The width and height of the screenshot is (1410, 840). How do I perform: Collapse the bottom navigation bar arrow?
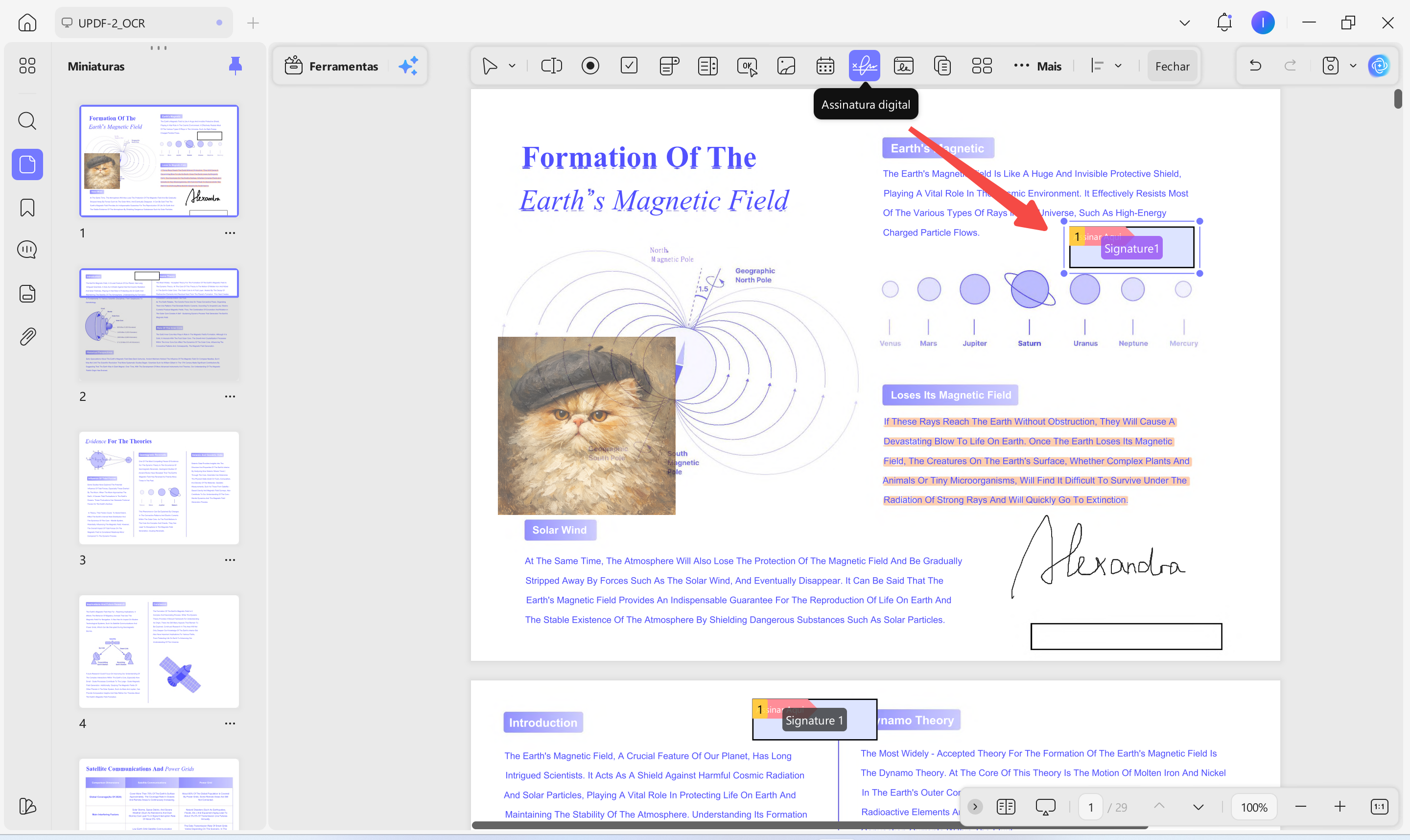pyautogui.click(x=975, y=807)
